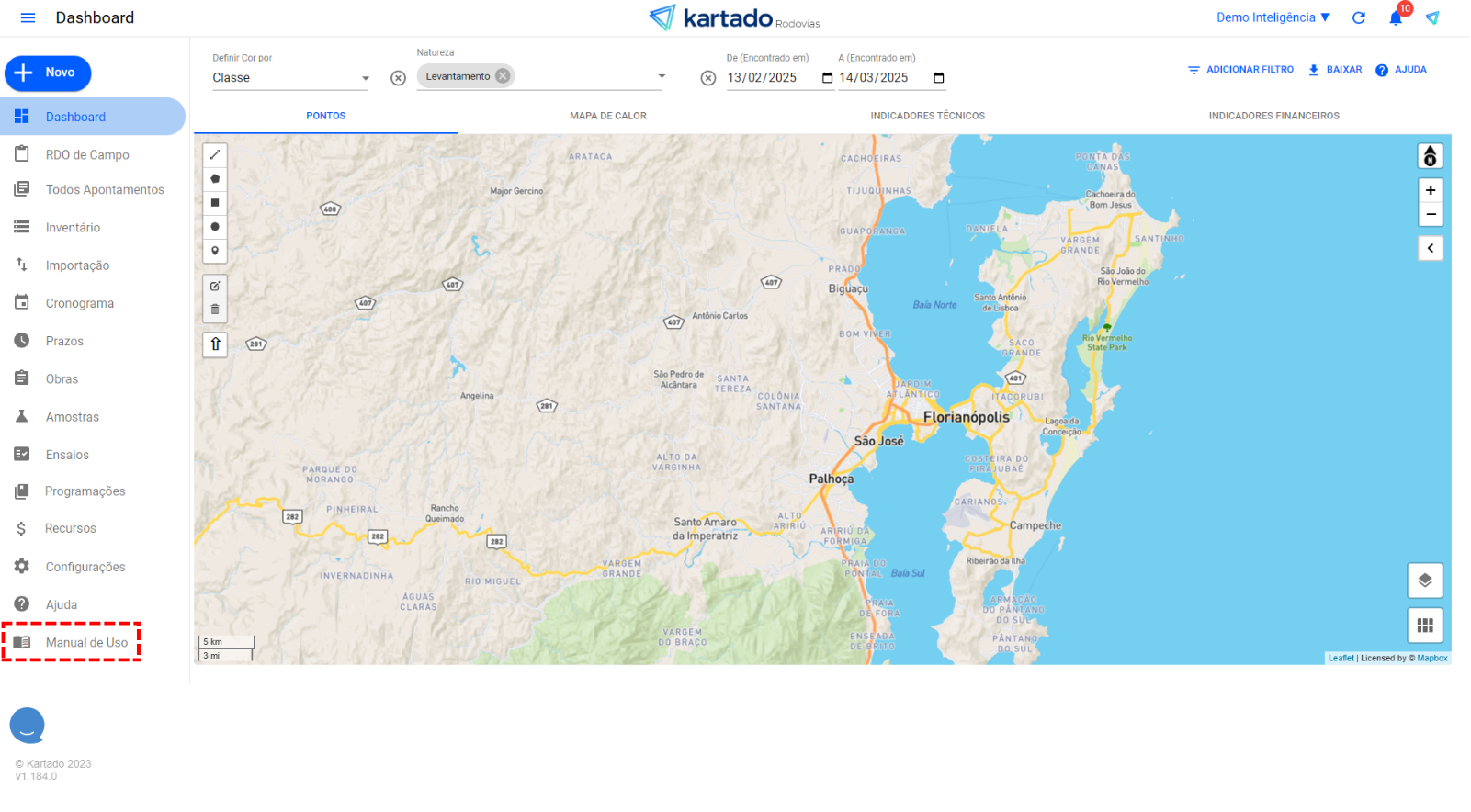Select the map marker tool
Viewport: 1471px width, 812px height.
click(215, 251)
